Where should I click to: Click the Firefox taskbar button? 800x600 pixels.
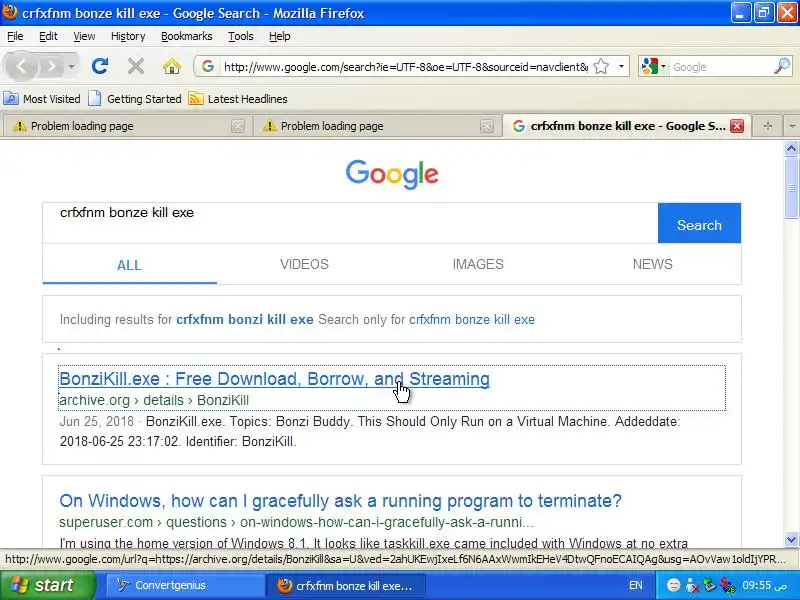pyautogui.click(x=345, y=585)
